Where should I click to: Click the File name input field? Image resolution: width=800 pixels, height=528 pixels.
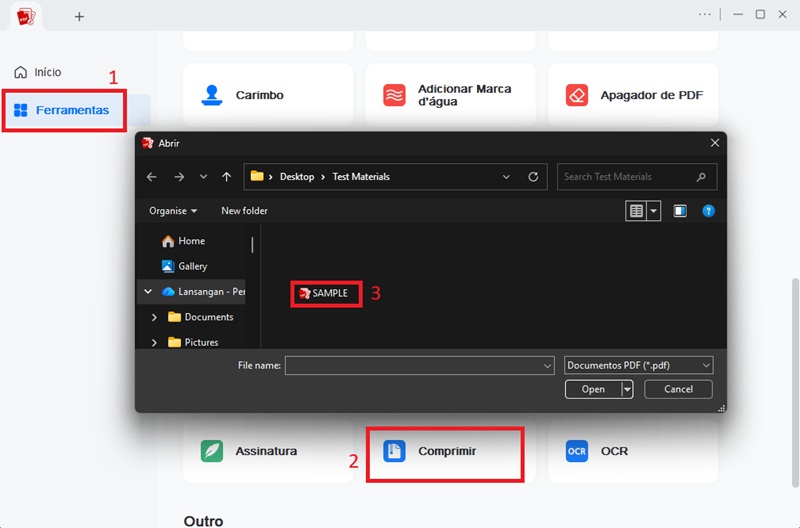(413, 366)
